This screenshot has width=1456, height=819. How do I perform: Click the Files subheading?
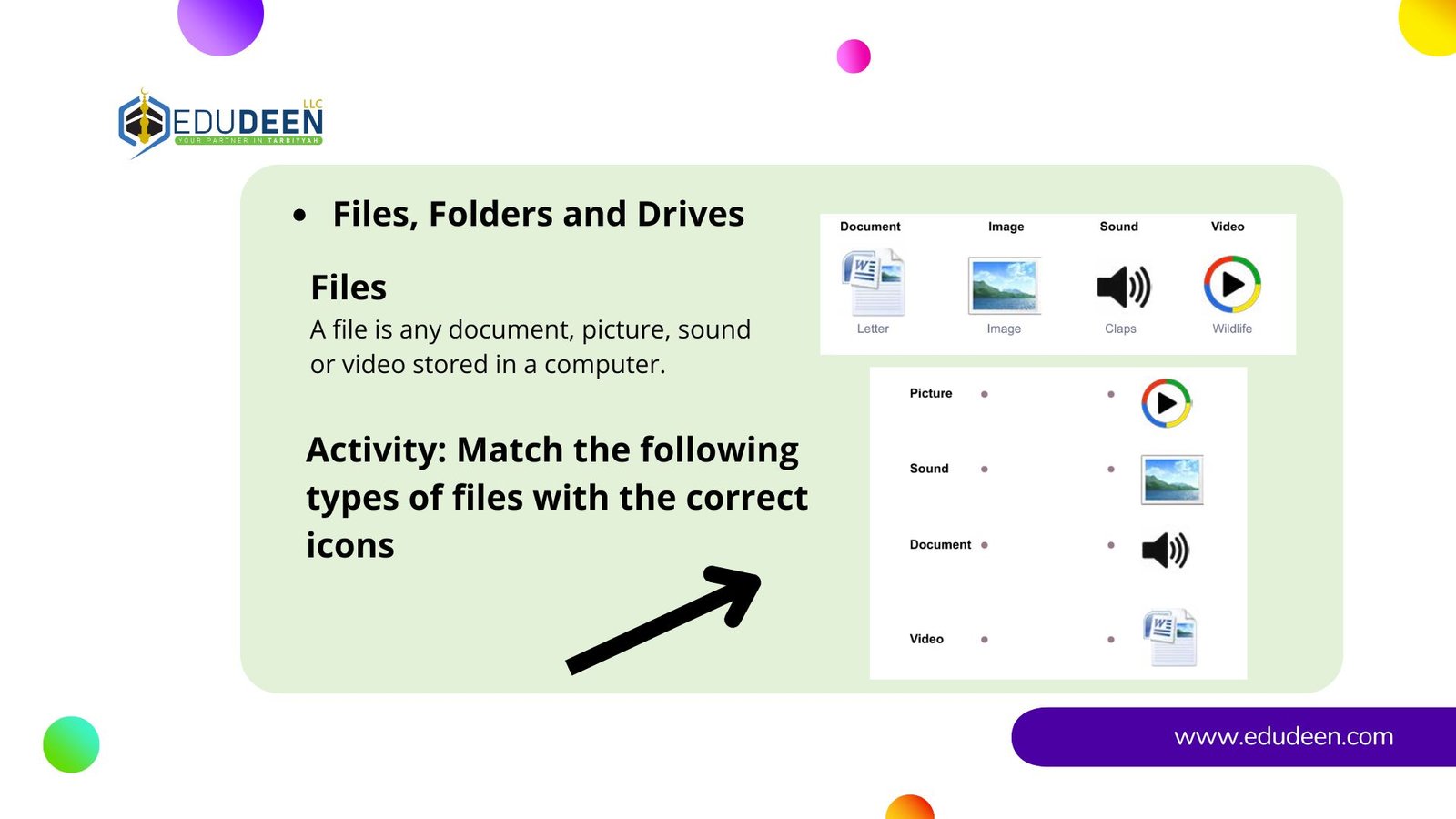[x=349, y=288]
